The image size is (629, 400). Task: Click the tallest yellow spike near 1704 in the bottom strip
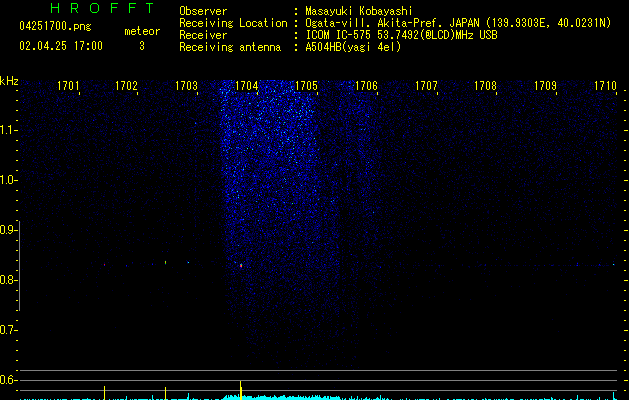241,390
